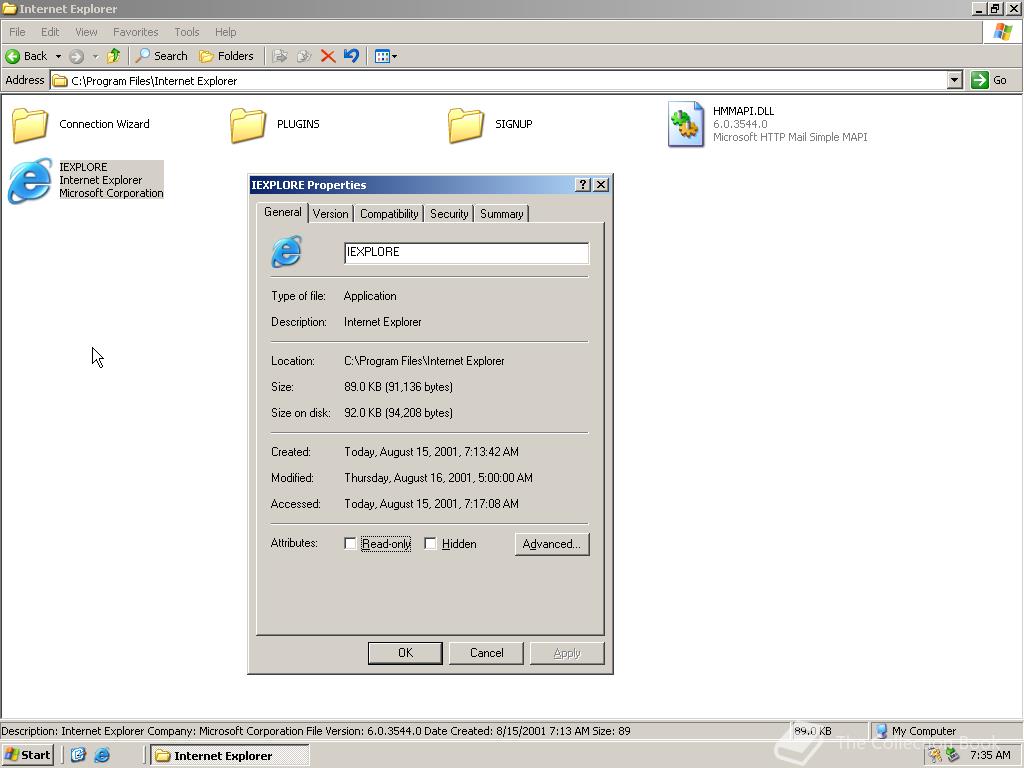Screen dimensions: 1024x768
Task: Open the View menu
Action: [86, 32]
